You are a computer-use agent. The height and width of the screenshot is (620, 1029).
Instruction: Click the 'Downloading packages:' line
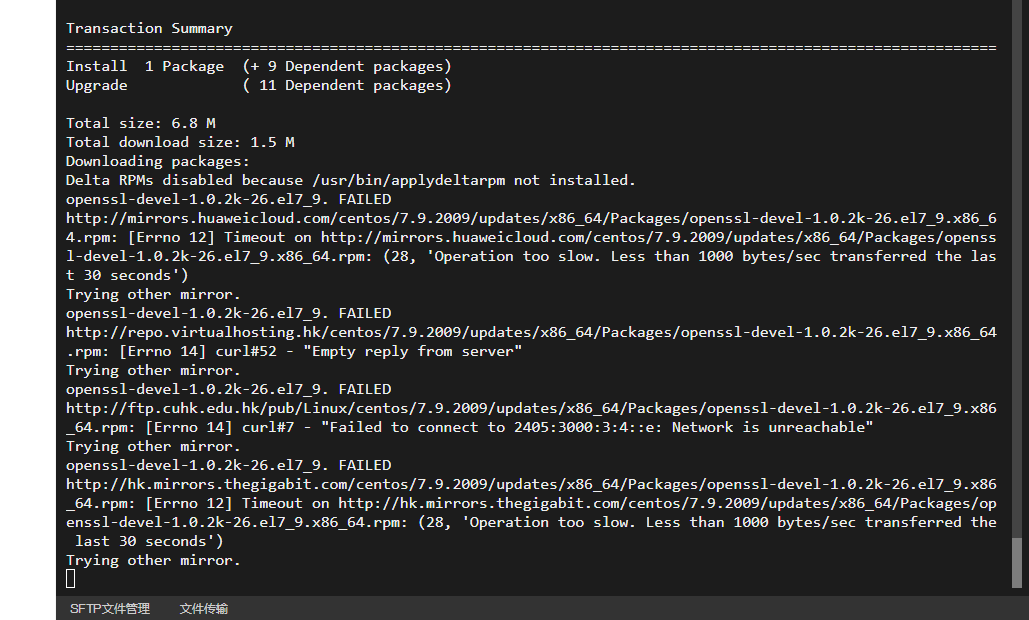pos(158,161)
